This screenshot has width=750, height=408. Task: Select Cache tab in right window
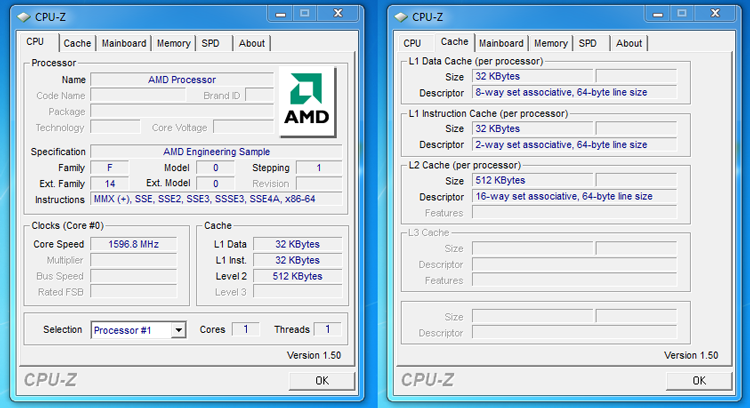click(x=454, y=42)
